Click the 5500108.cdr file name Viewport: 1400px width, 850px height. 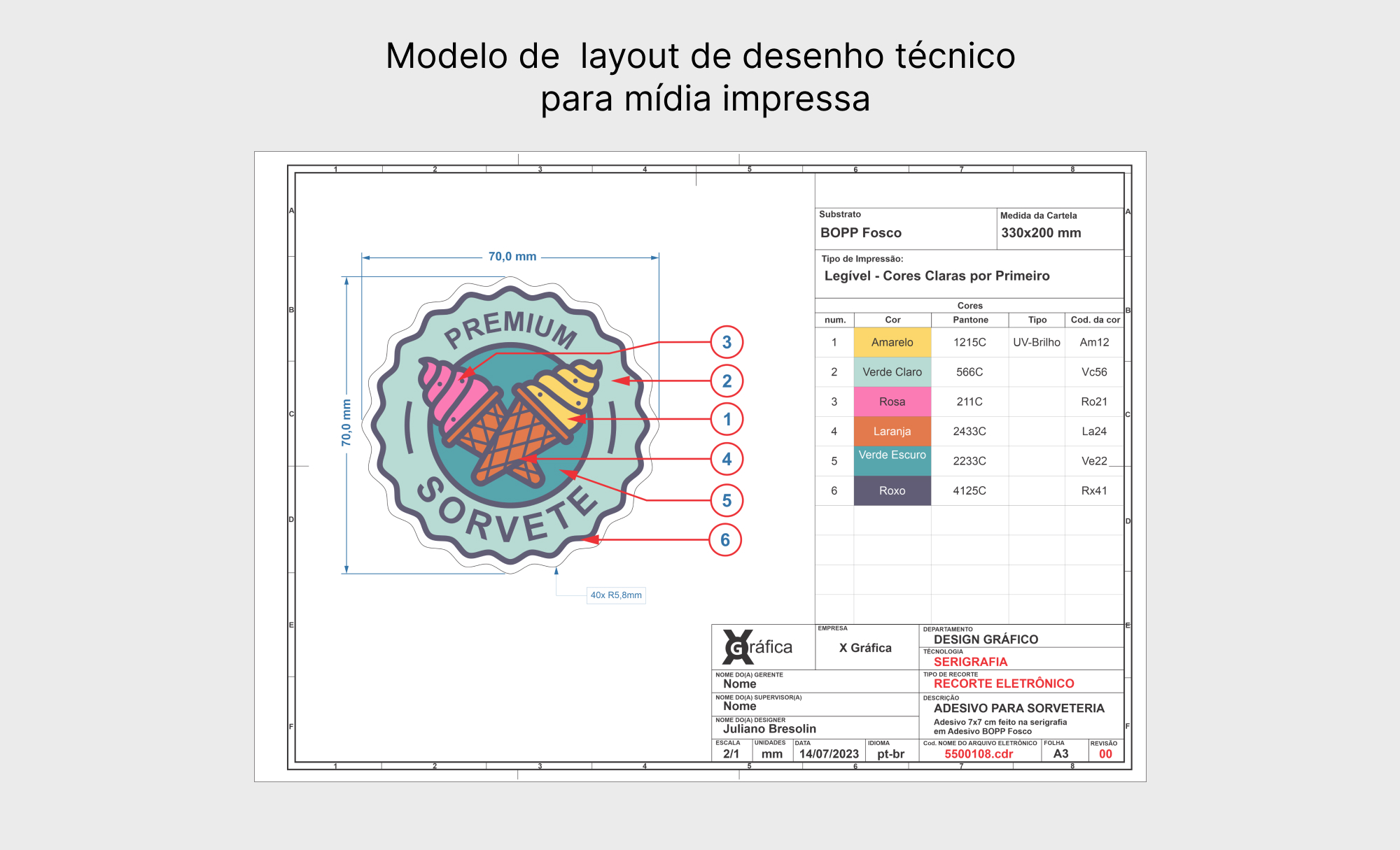point(979,753)
